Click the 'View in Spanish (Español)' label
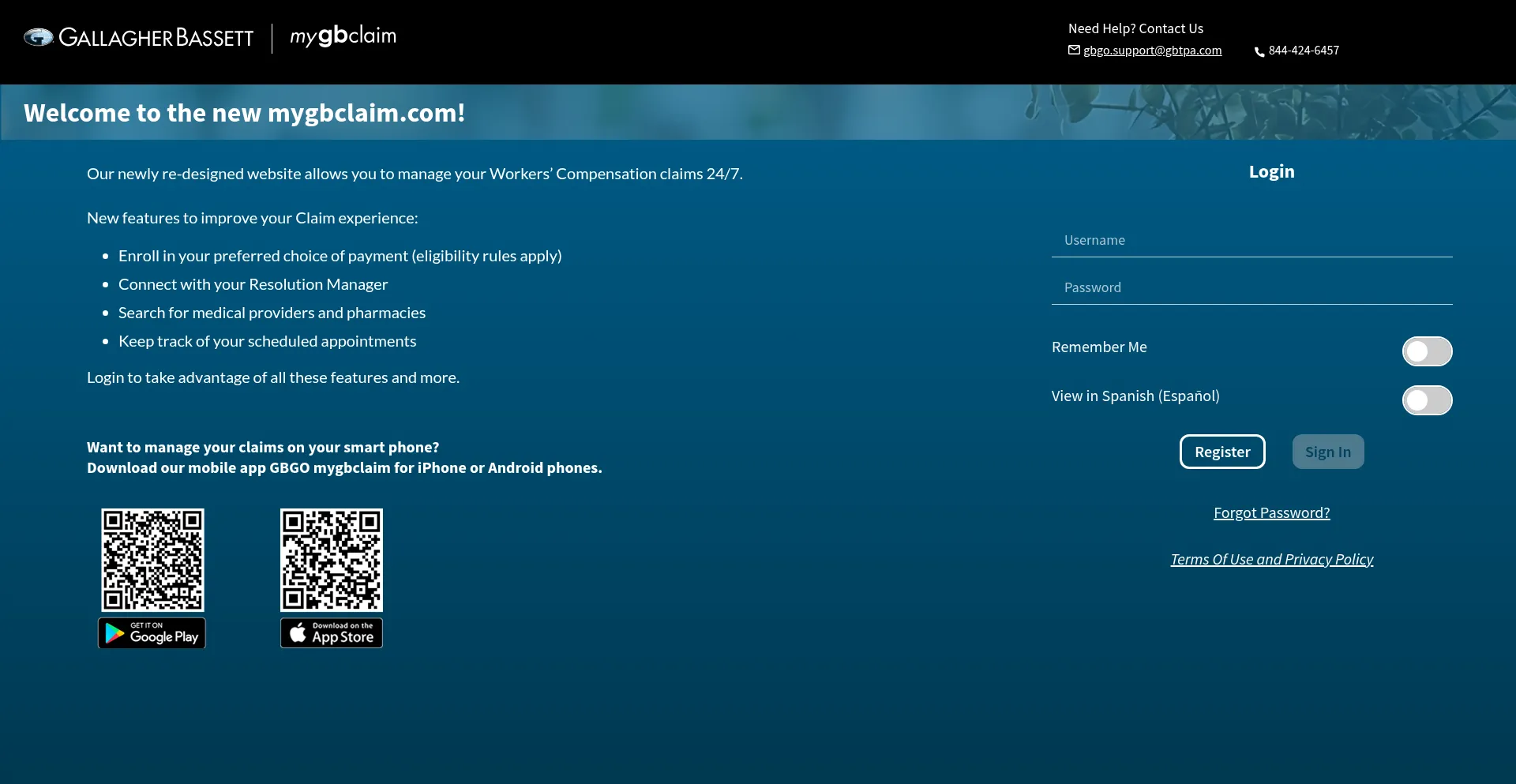Viewport: 1516px width, 784px height. [x=1135, y=396]
